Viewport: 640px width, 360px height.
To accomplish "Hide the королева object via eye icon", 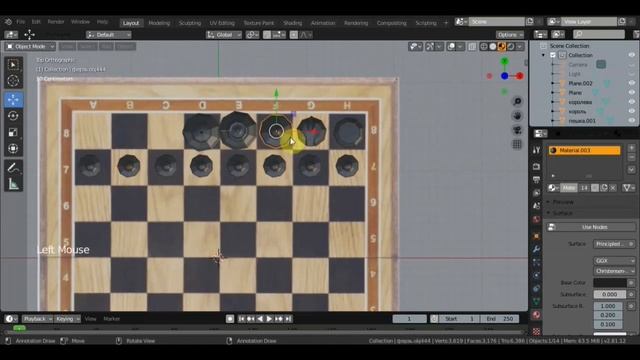I will click(x=631, y=102).
